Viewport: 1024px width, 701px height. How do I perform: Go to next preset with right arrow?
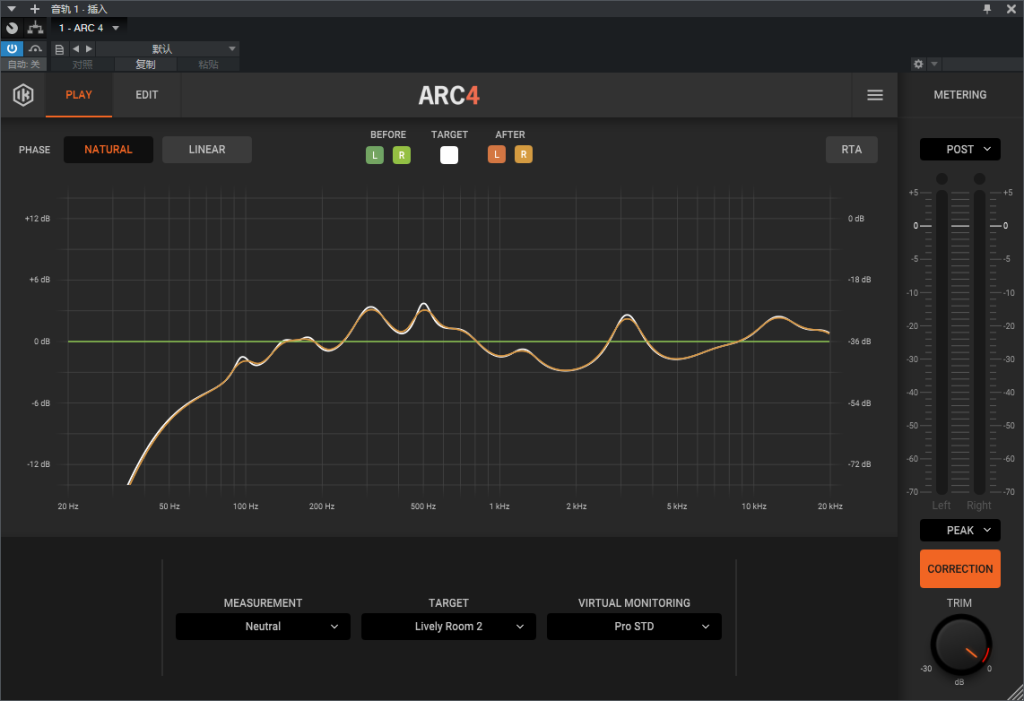[x=89, y=49]
